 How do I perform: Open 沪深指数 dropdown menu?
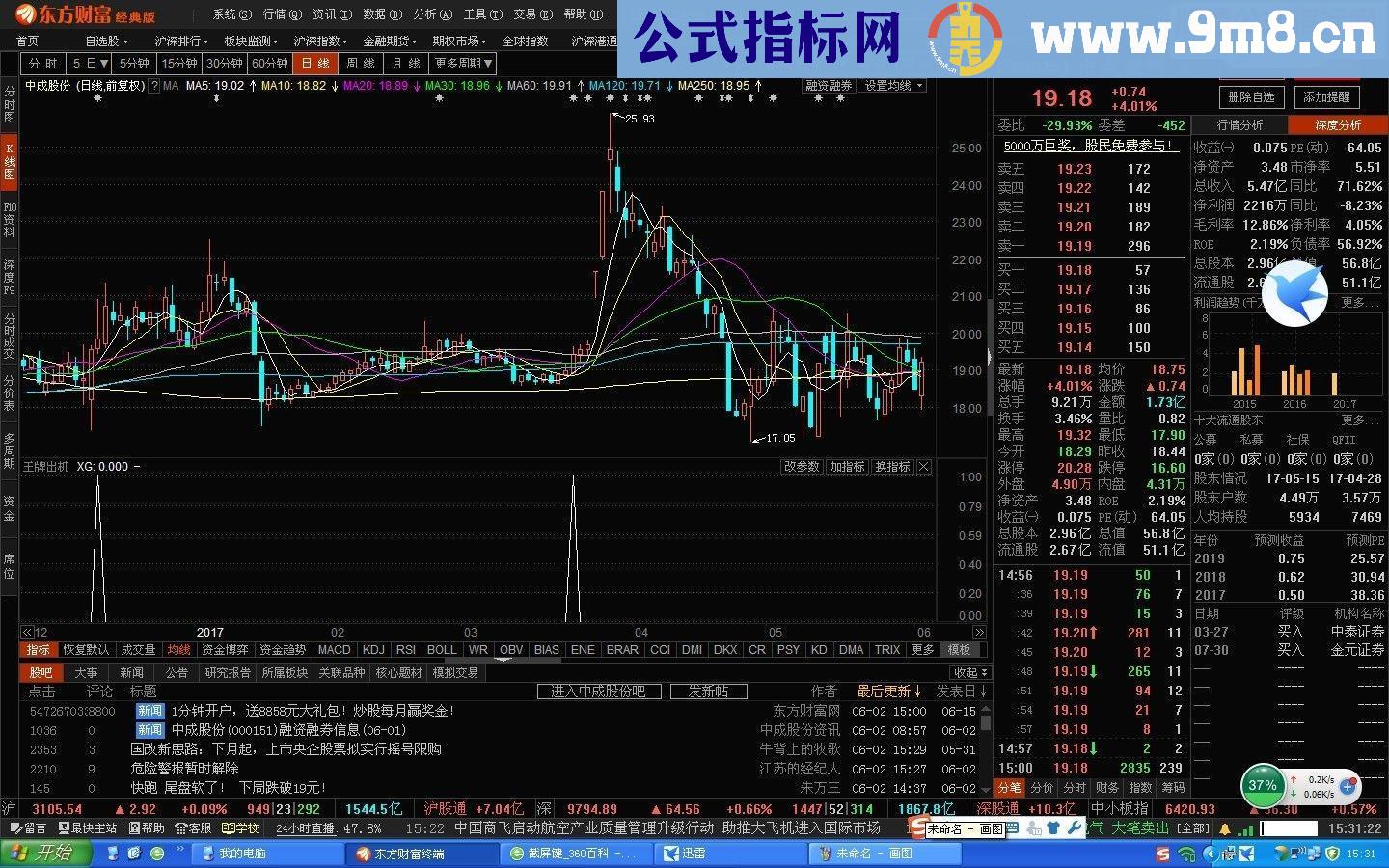click(320, 41)
